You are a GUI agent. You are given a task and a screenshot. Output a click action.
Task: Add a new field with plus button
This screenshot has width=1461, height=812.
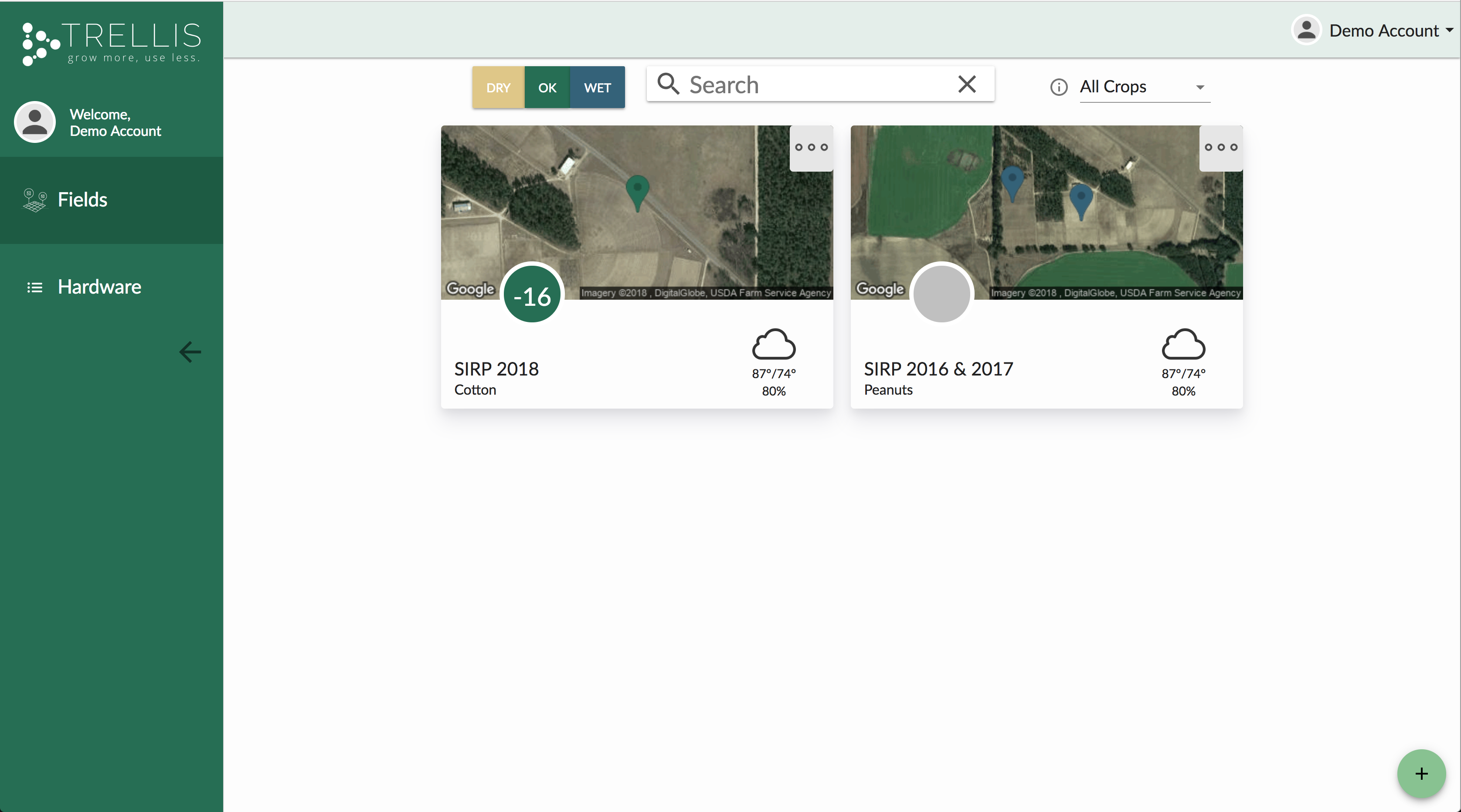coord(1421,773)
